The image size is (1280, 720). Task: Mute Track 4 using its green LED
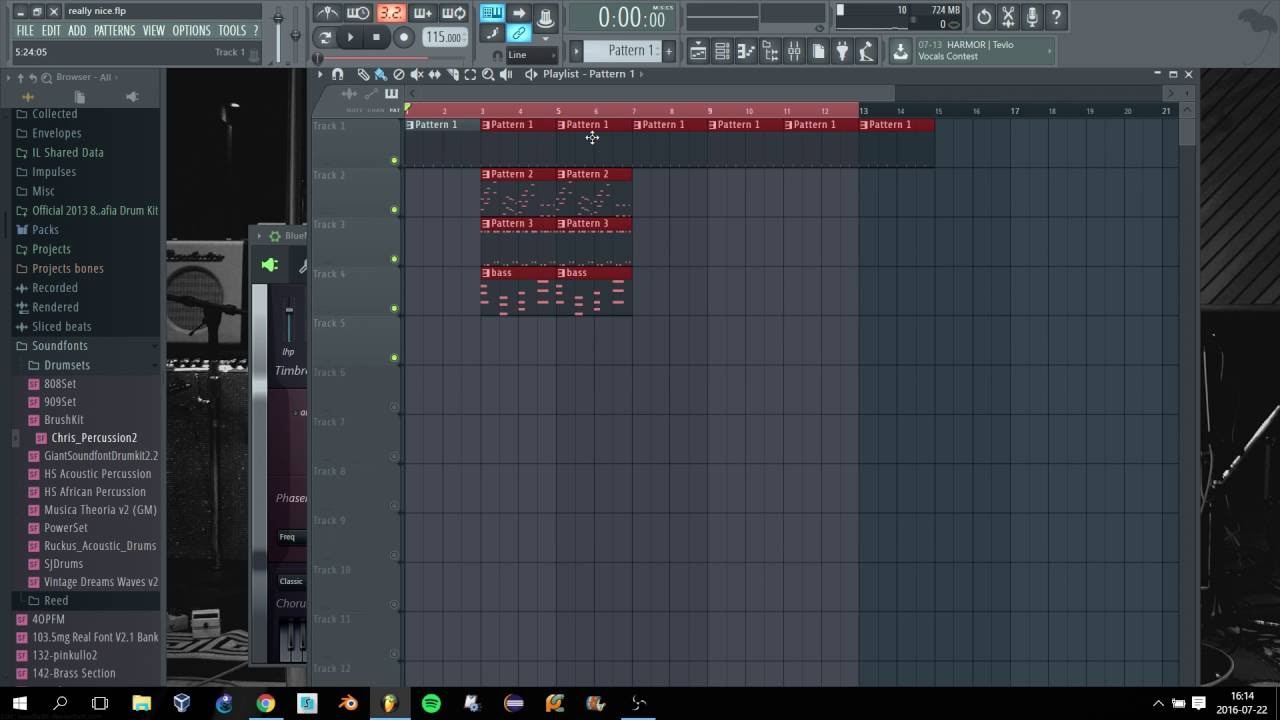394,308
